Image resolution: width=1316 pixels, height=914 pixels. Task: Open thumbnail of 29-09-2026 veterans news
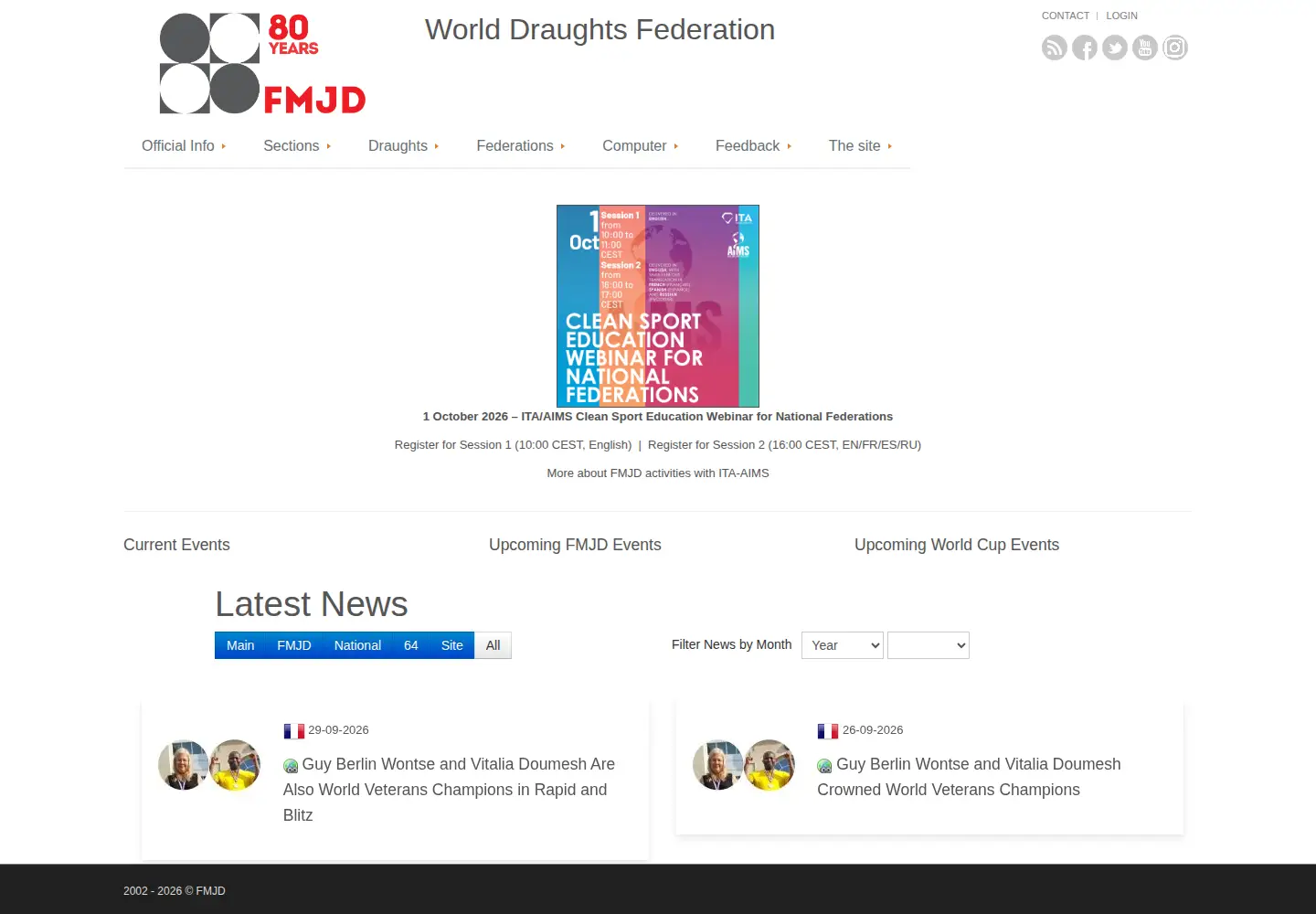[x=209, y=765]
